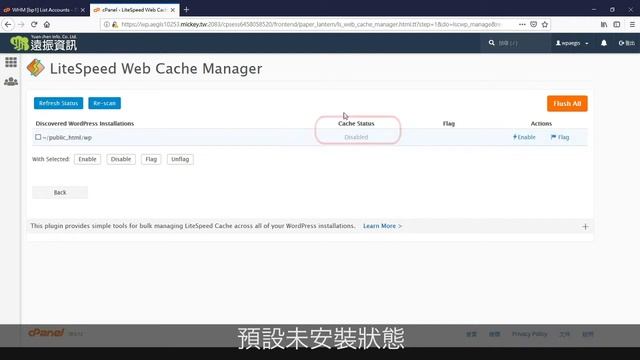Go back using the Back button
Image resolution: width=640 pixels, height=360 pixels.
tap(60, 192)
